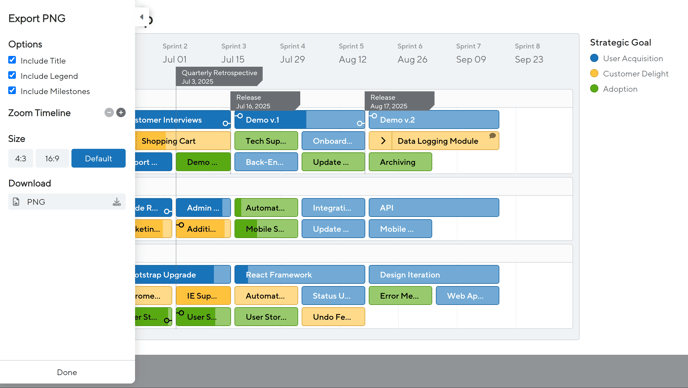Open the Web Ap... item
This screenshot has height=388, width=688.
(x=467, y=295)
